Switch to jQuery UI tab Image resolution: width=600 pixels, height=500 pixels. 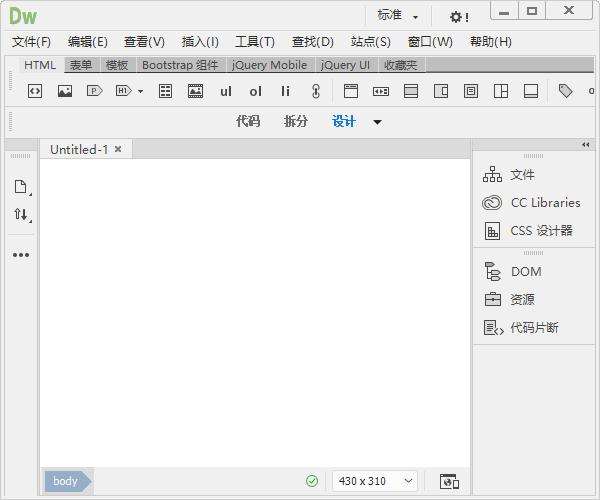click(345, 65)
